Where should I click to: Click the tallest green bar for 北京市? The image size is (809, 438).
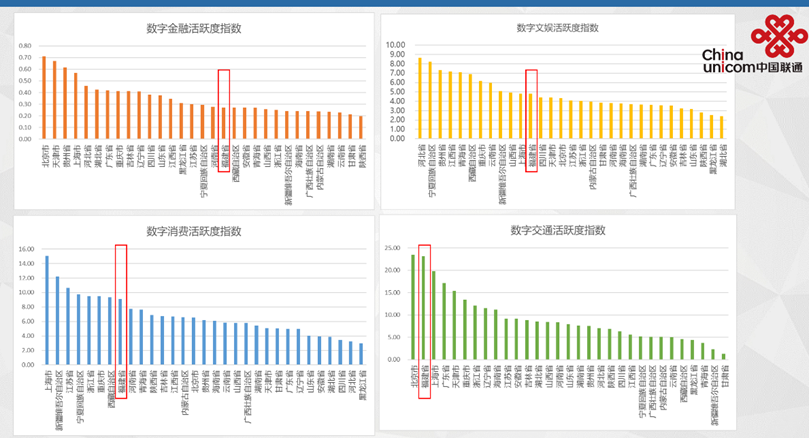(413, 307)
